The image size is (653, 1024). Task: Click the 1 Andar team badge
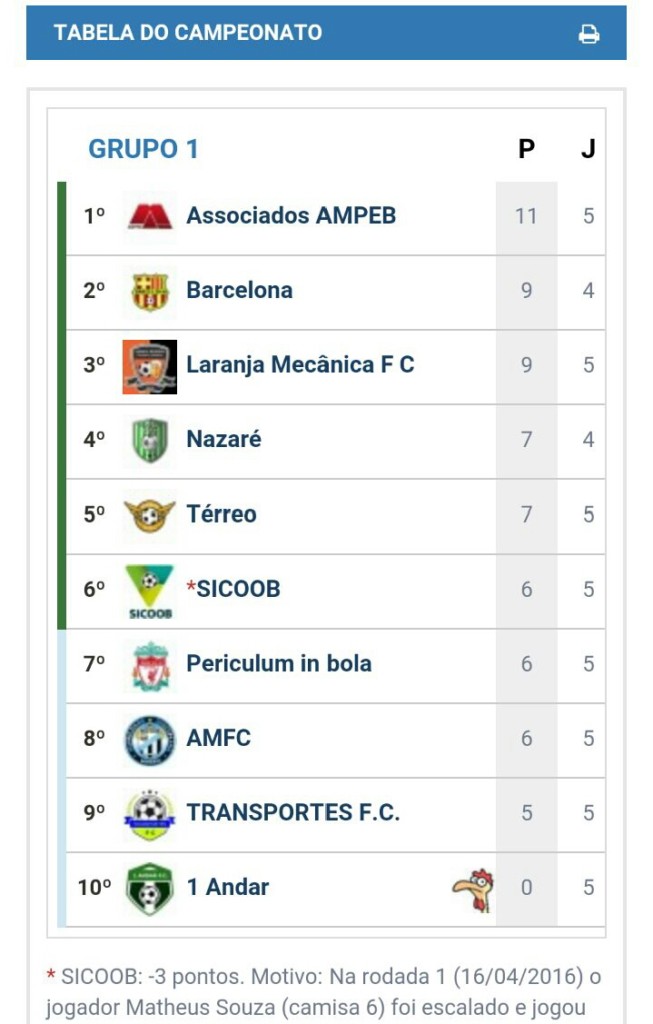tap(150, 888)
